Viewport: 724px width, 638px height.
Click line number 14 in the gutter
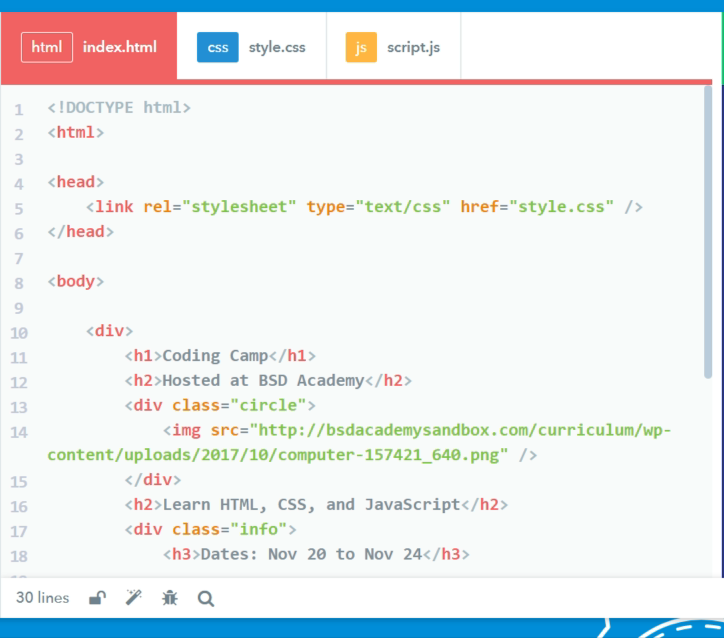point(19,432)
